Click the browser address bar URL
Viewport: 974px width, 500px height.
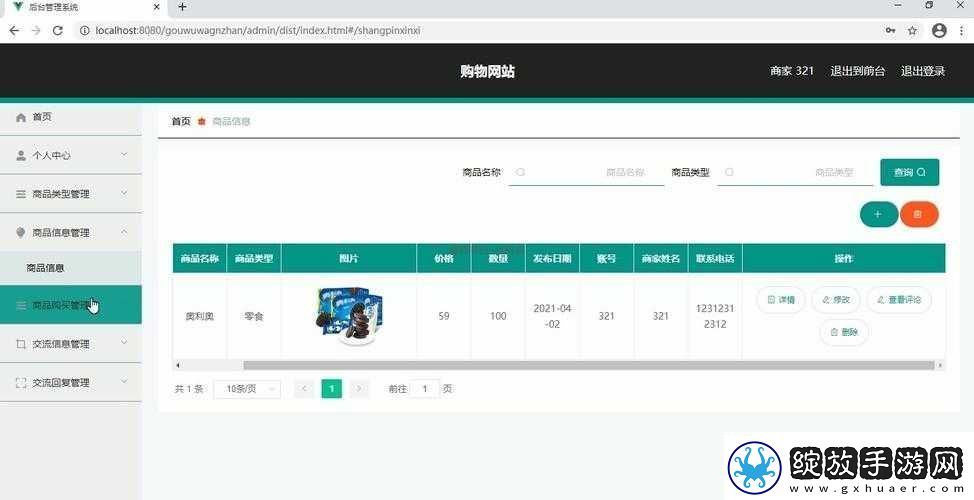[x=258, y=30]
